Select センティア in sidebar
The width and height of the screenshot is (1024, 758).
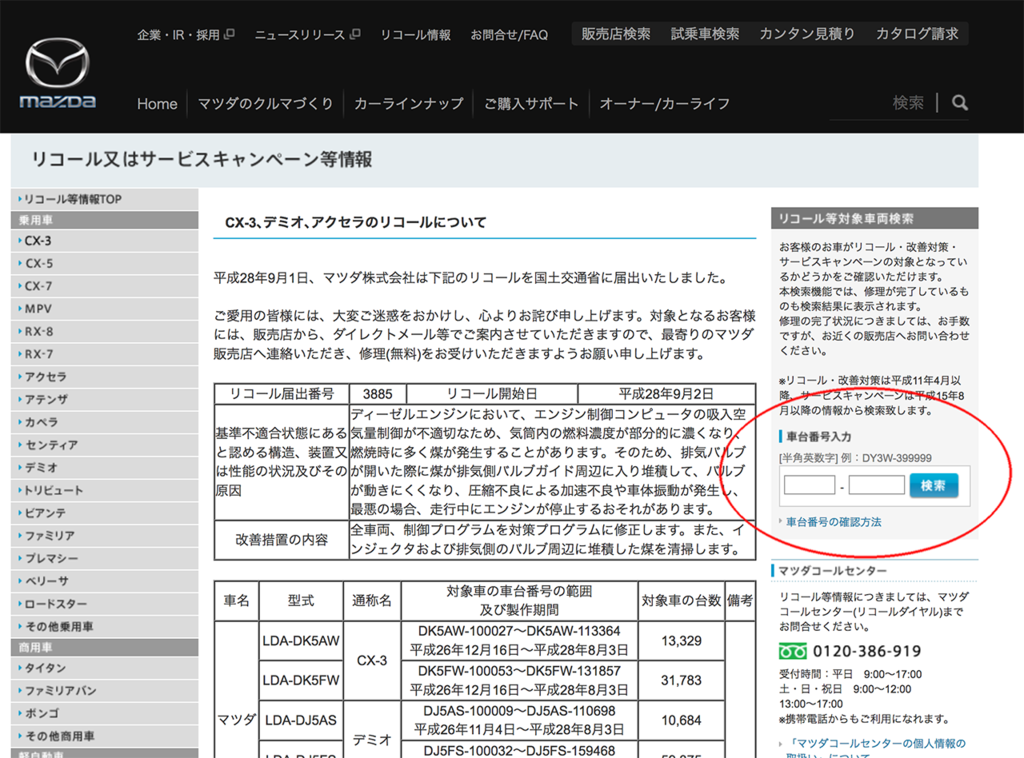104,445
